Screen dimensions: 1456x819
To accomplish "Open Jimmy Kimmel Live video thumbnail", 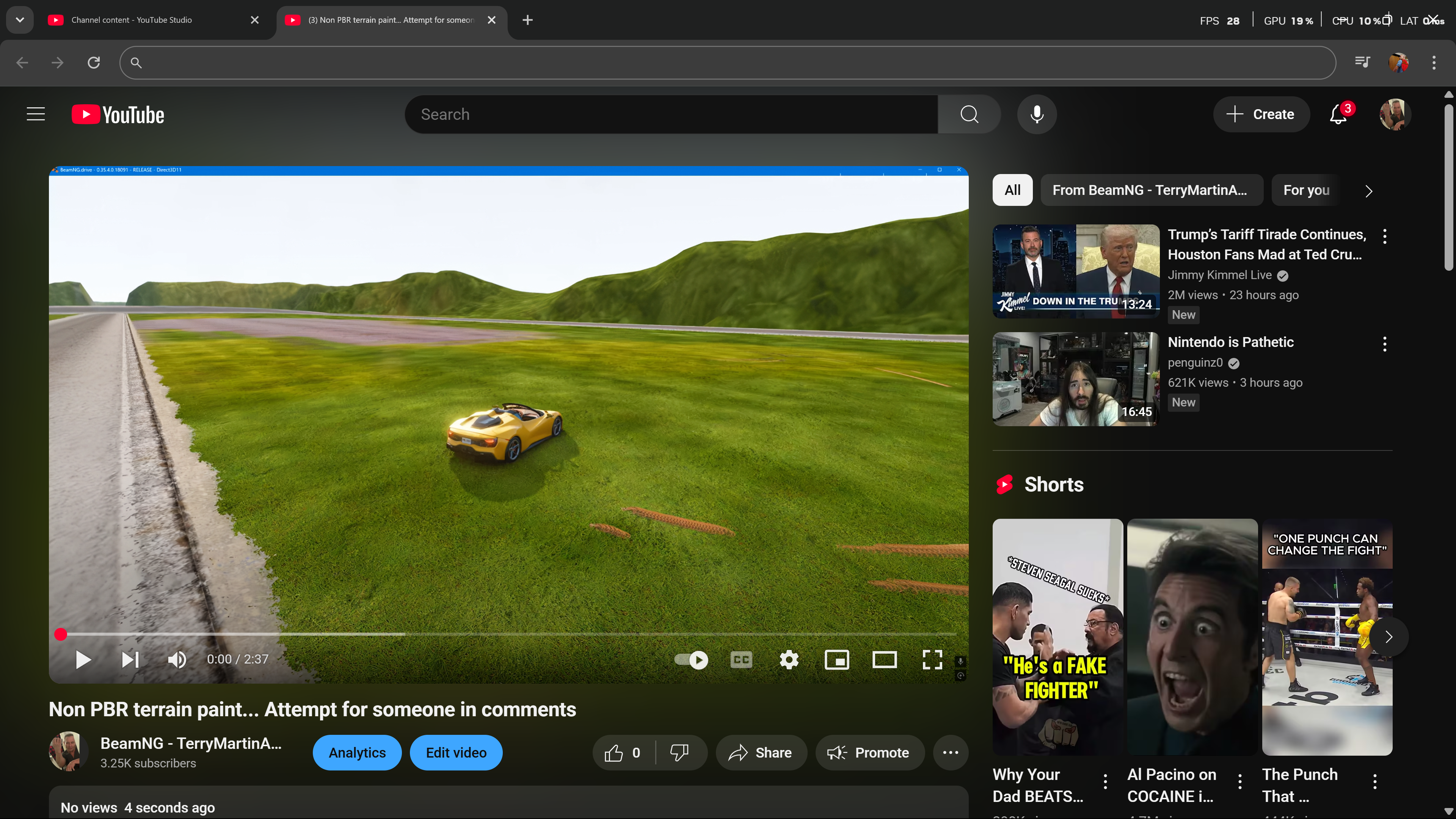I will [1076, 271].
